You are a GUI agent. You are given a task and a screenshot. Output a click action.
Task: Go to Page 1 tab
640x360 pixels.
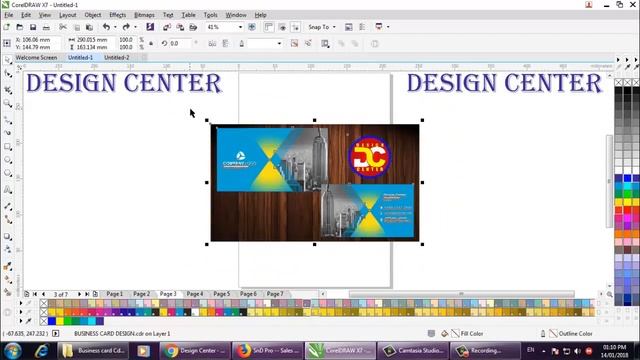[114, 294]
